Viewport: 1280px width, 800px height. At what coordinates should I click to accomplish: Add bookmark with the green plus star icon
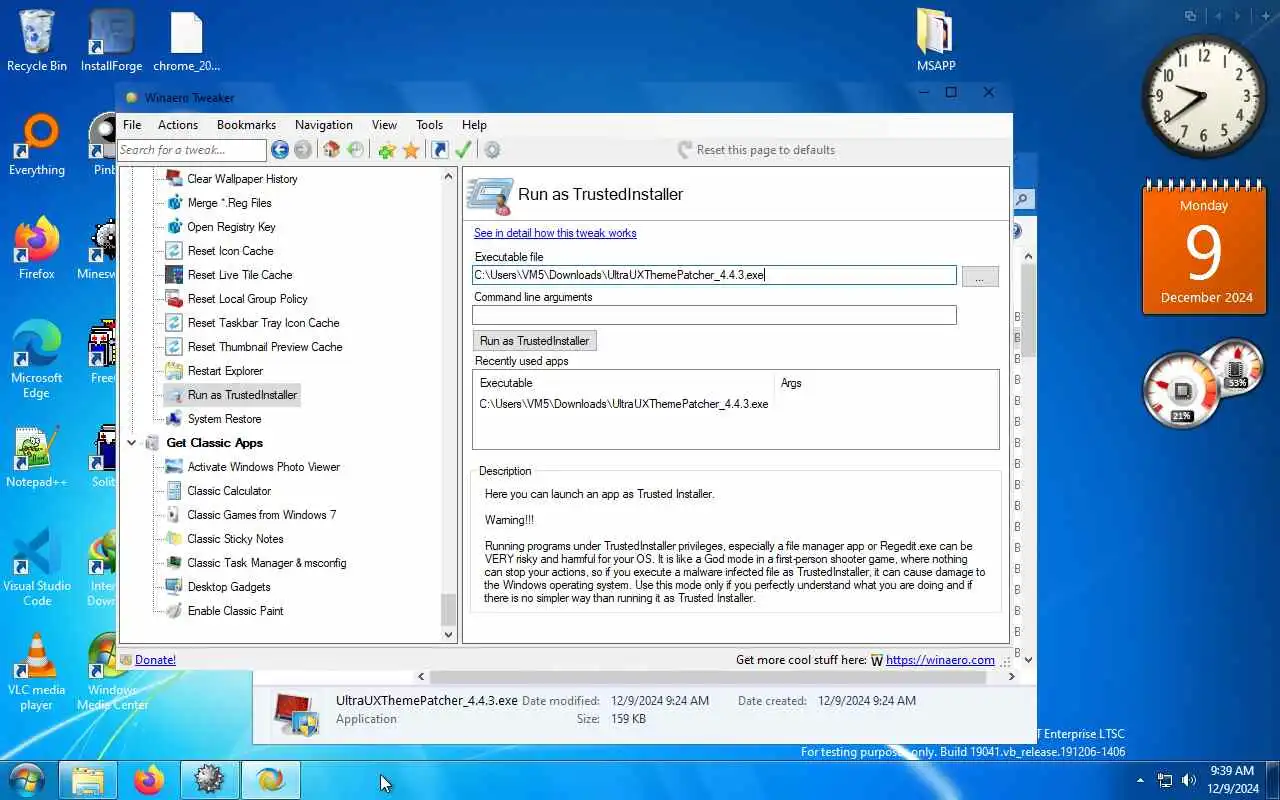click(x=387, y=150)
